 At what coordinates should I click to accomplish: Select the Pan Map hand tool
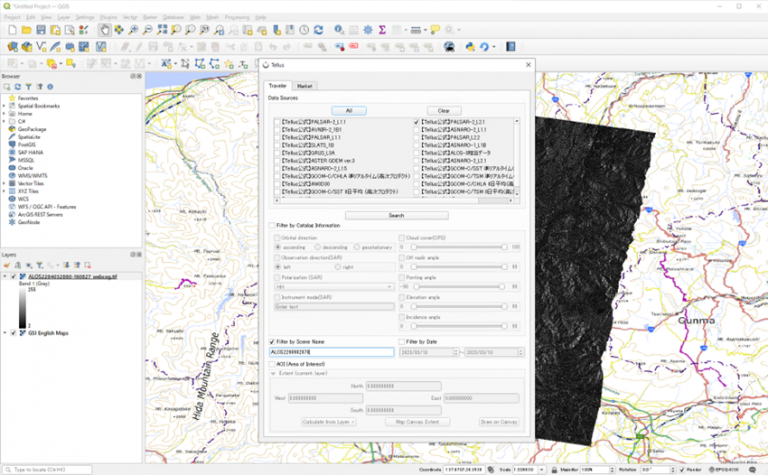[x=104, y=30]
